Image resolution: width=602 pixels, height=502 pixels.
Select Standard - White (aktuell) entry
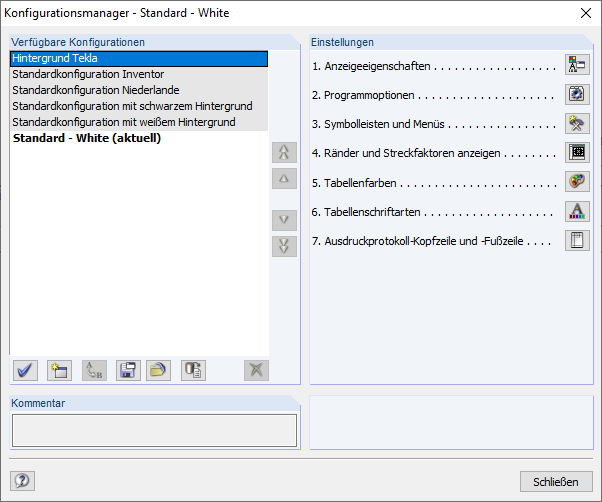point(139,138)
